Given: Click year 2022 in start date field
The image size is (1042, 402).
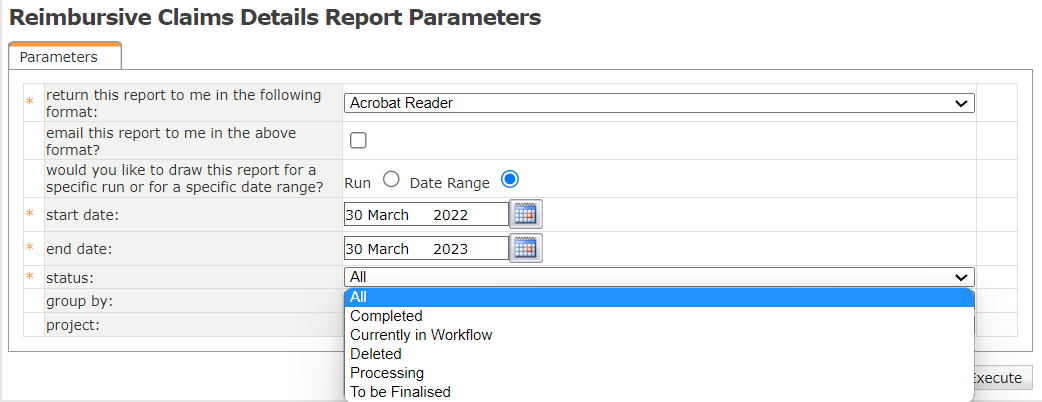Looking at the screenshot, I should tap(450, 215).
